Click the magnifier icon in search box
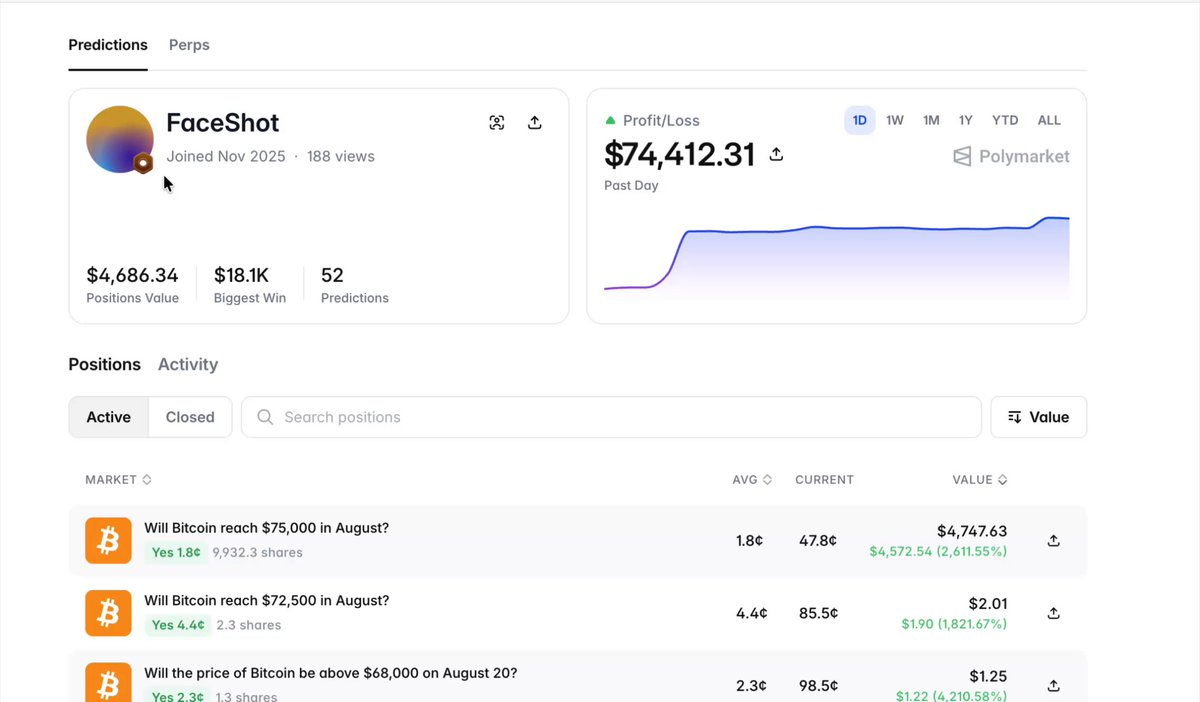The height and width of the screenshot is (702, 1200). 265,417
